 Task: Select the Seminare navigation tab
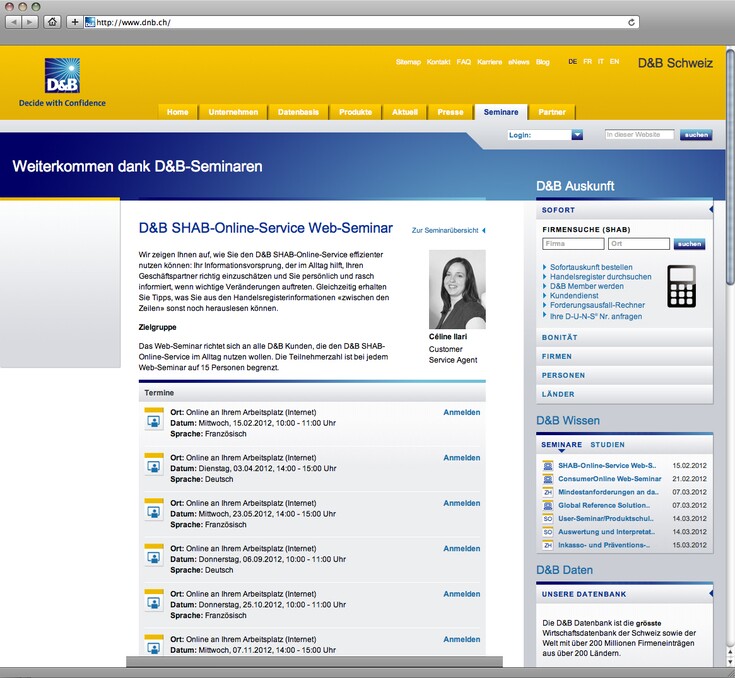point(501,112)
